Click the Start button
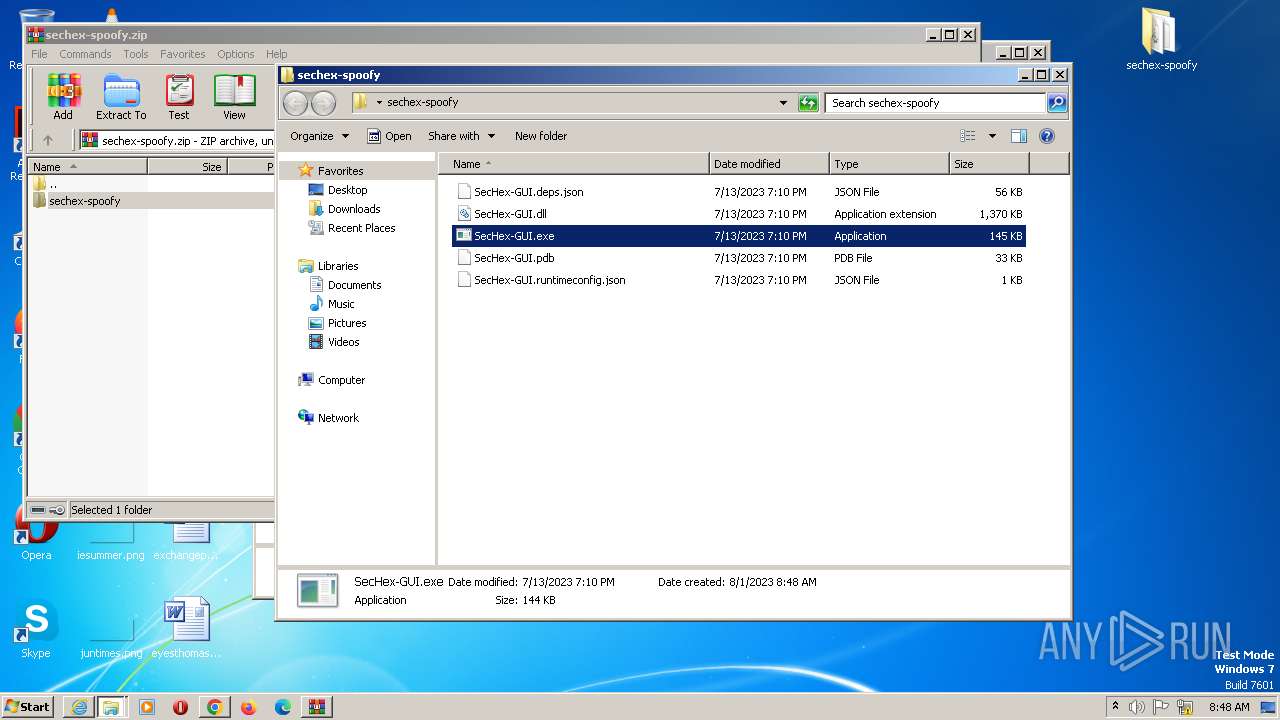The height and width of the screenshot is (720, 1280). (28, 707)
